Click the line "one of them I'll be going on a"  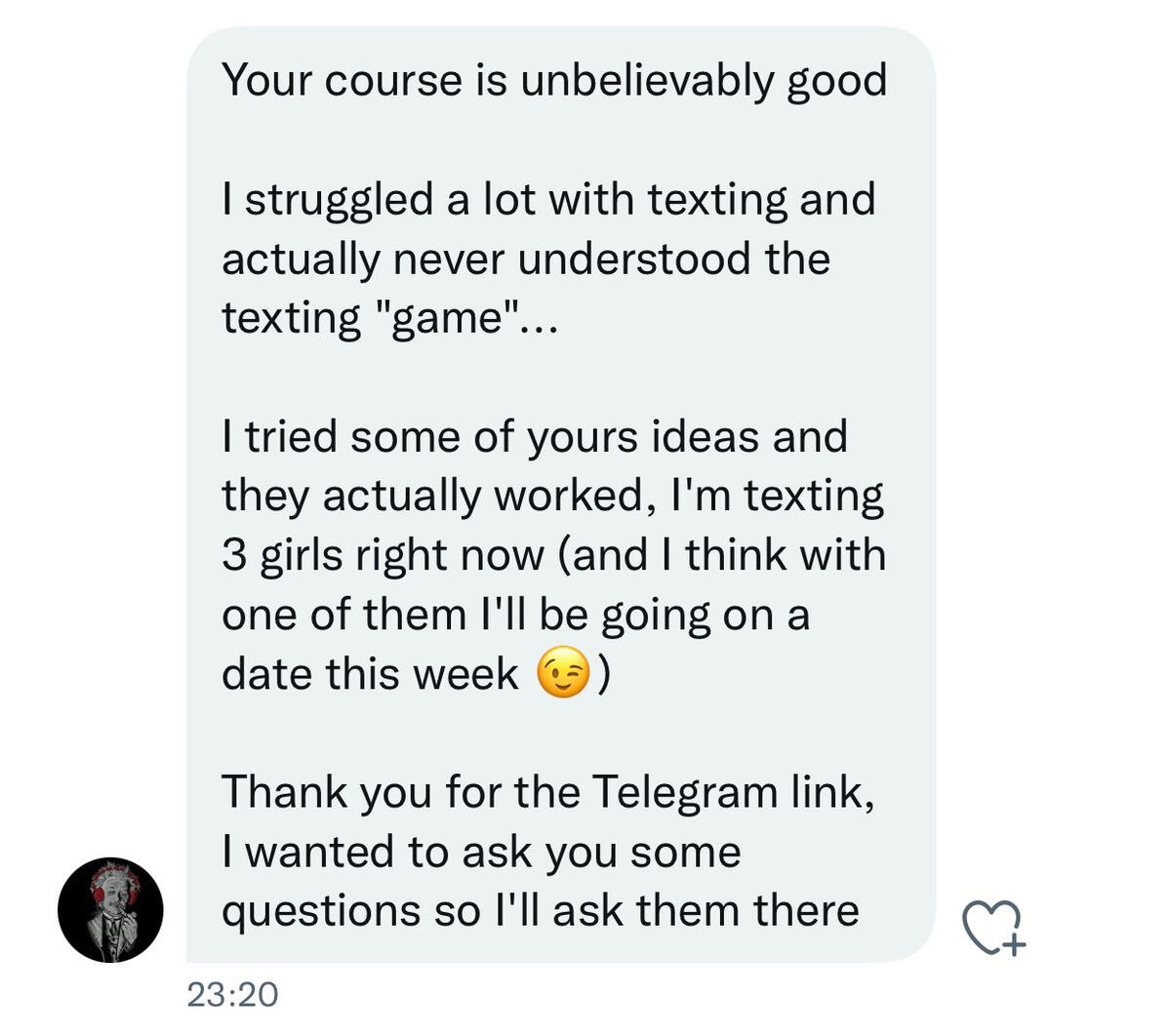(515, 616)
